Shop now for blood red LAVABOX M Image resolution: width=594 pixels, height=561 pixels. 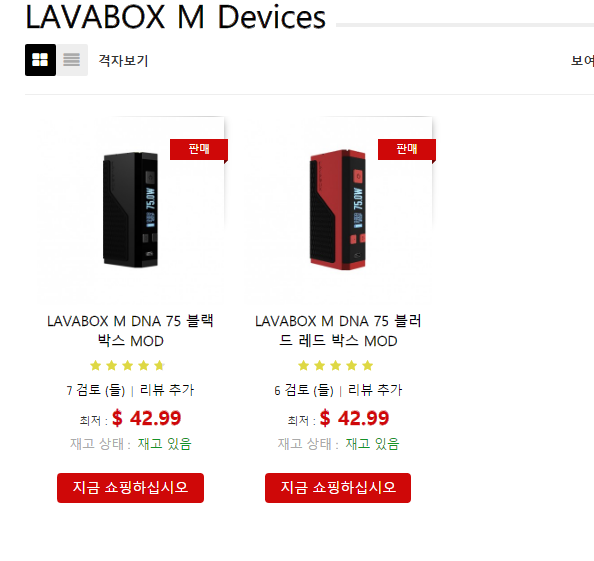[338, 488]
